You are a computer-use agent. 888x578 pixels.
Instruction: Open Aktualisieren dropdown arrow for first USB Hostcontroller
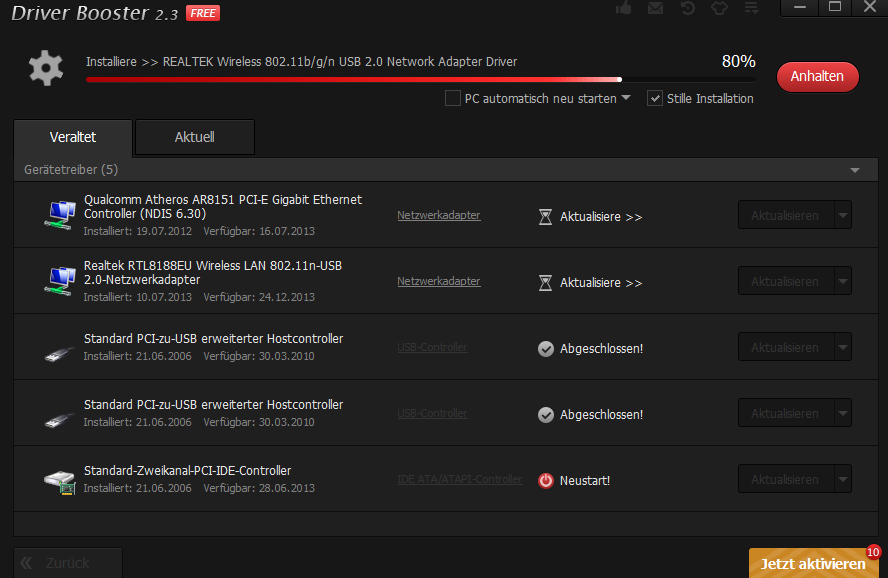click(x=843, y=347)
